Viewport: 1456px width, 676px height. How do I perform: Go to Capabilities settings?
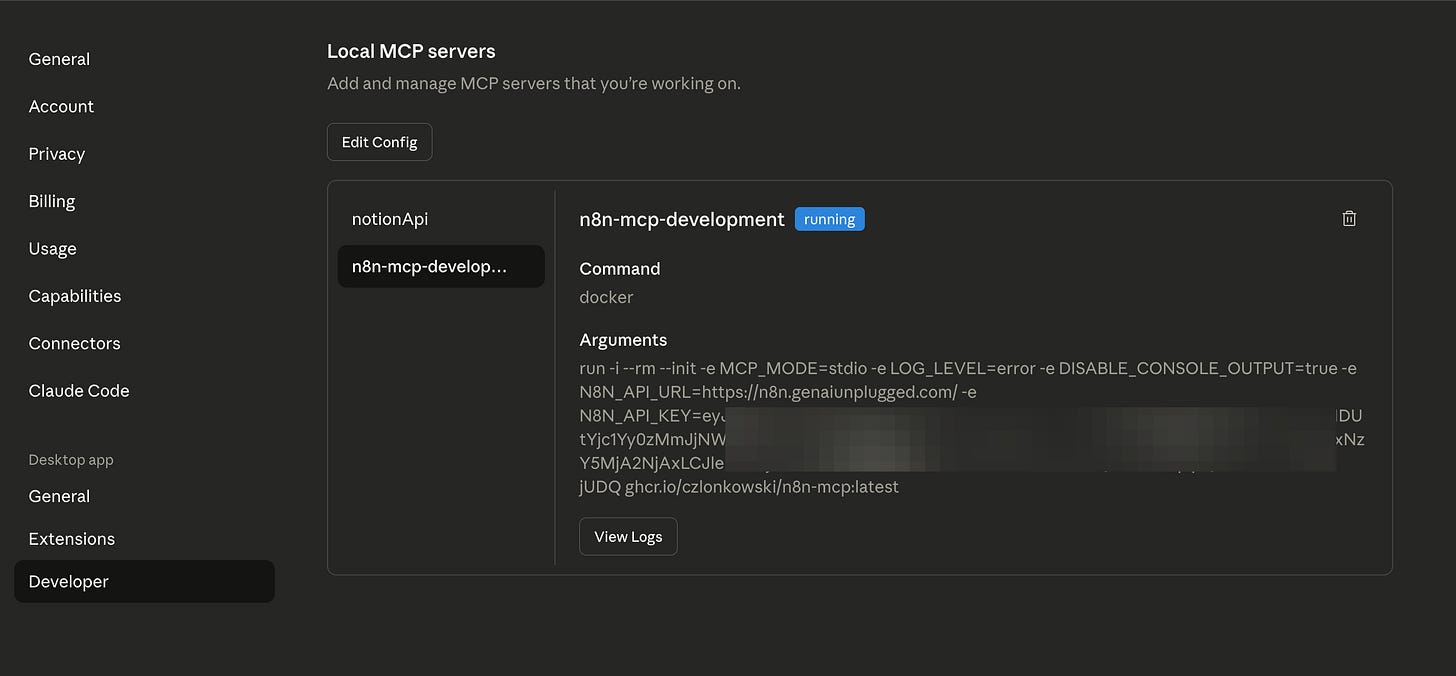click(x=75, y=296)
